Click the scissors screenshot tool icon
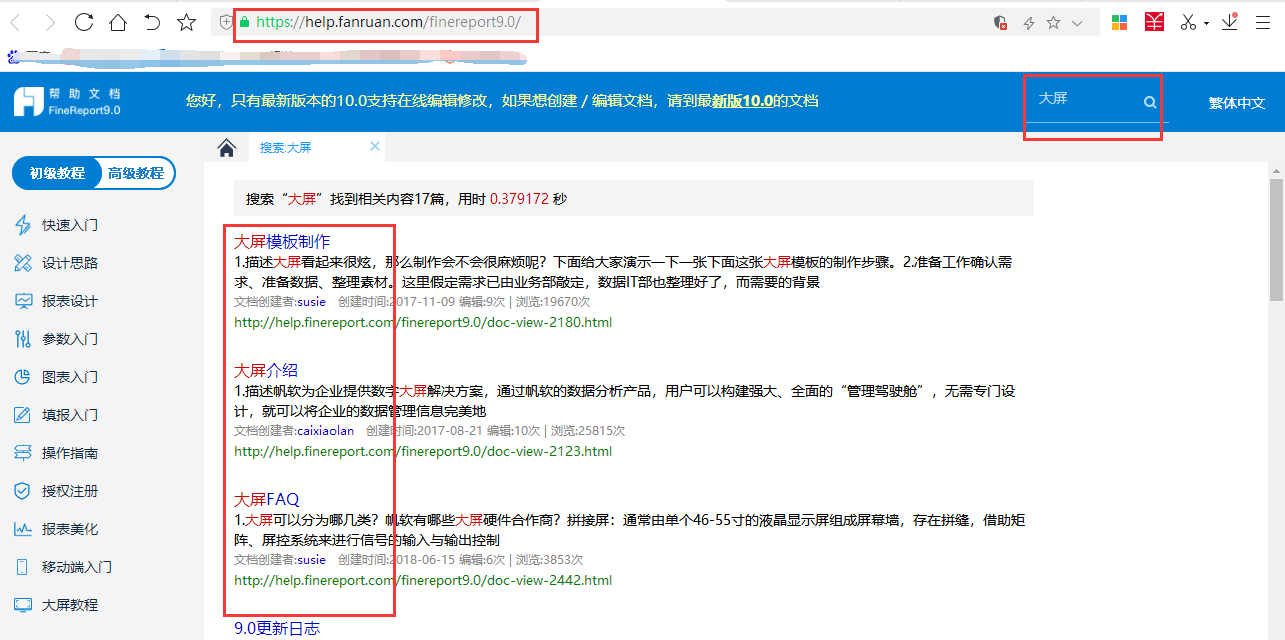Screen dimensions: 1285x640 point(1188,22)
